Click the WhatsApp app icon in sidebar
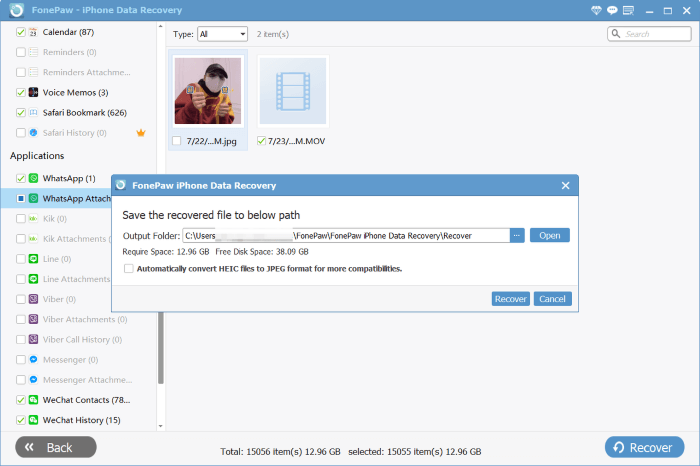This screenshot has height=466, width=700. tap(34, 178)
